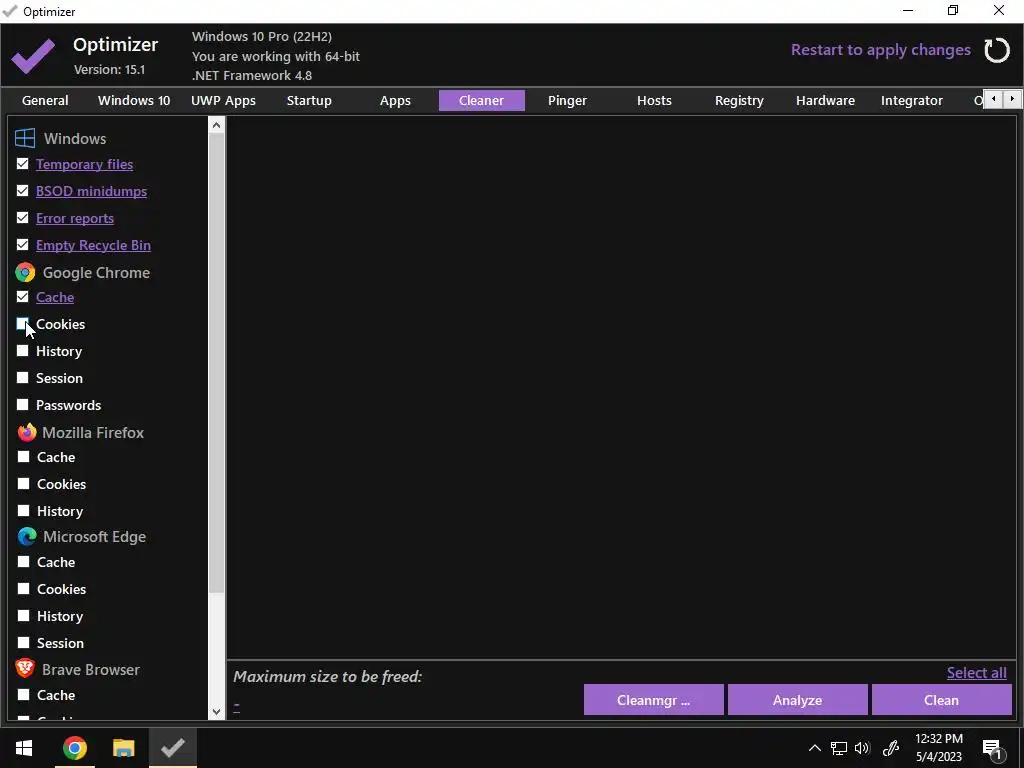Click the list scrollbar down arrow
This screenshot has height=768, width=1024.
tap(217, 712)
